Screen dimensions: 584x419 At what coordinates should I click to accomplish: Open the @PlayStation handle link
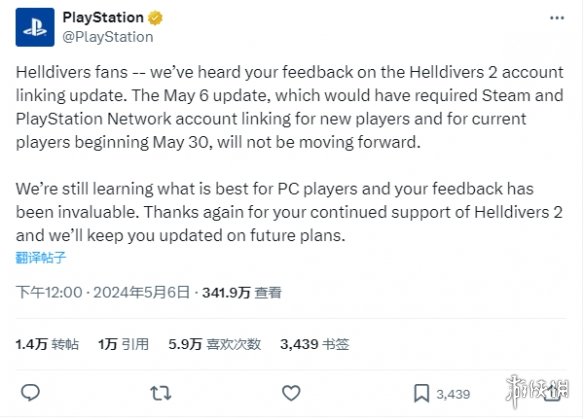point(108,37)
